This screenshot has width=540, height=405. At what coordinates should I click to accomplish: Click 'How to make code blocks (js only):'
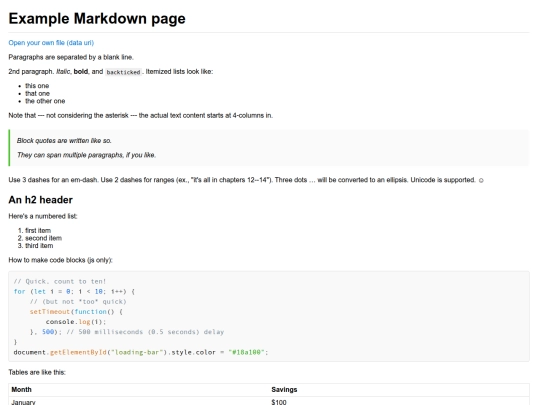(x=60, y=260)
